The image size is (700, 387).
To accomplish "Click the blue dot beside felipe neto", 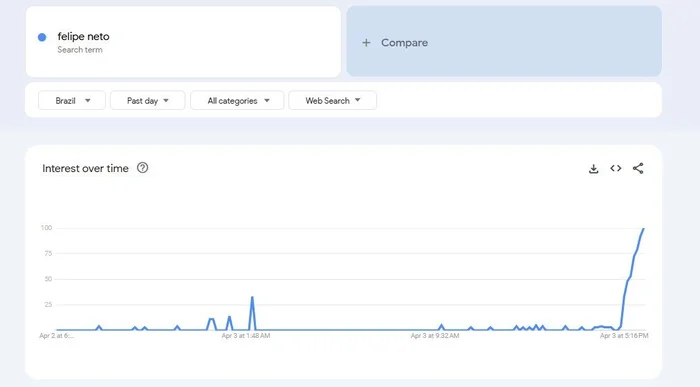I will 42,37.
